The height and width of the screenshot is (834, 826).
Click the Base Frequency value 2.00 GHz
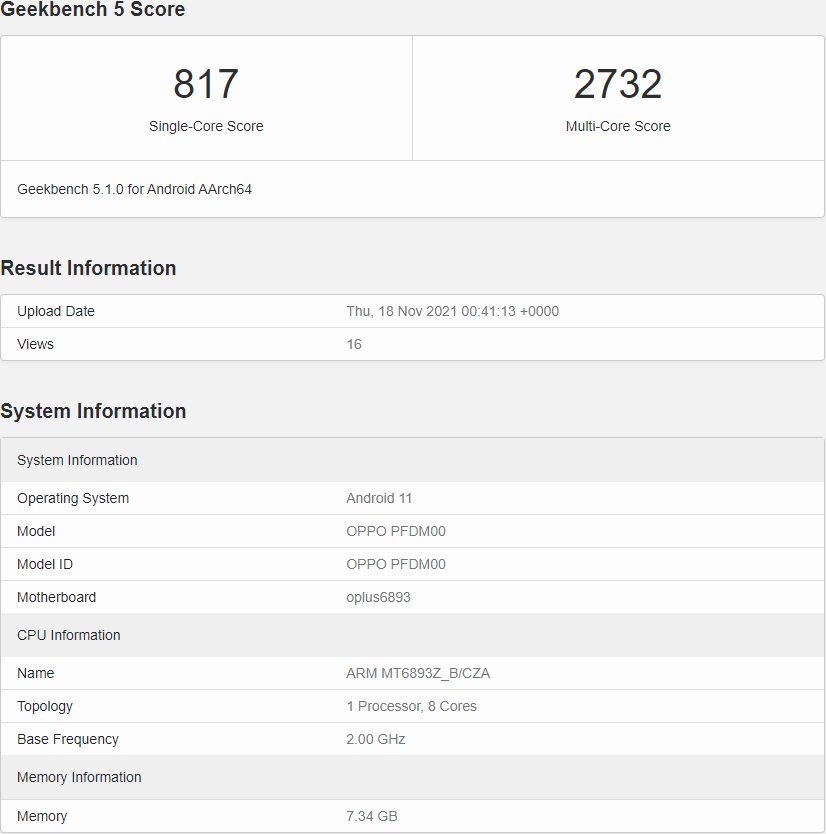coord(375,739)
